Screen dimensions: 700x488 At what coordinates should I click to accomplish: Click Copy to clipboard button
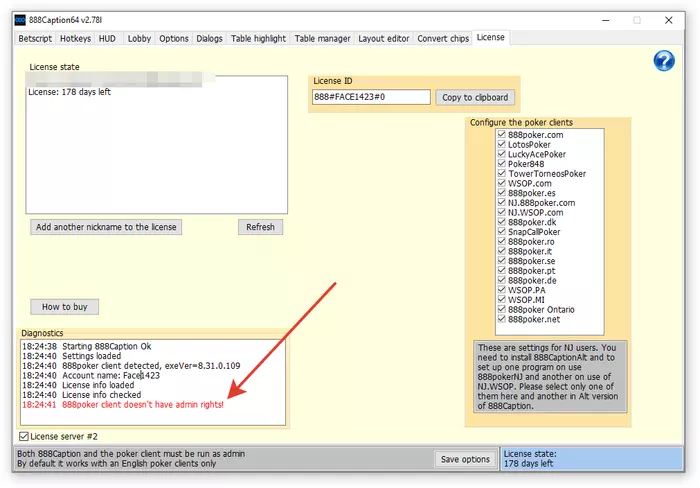click(x=475, y=97)
